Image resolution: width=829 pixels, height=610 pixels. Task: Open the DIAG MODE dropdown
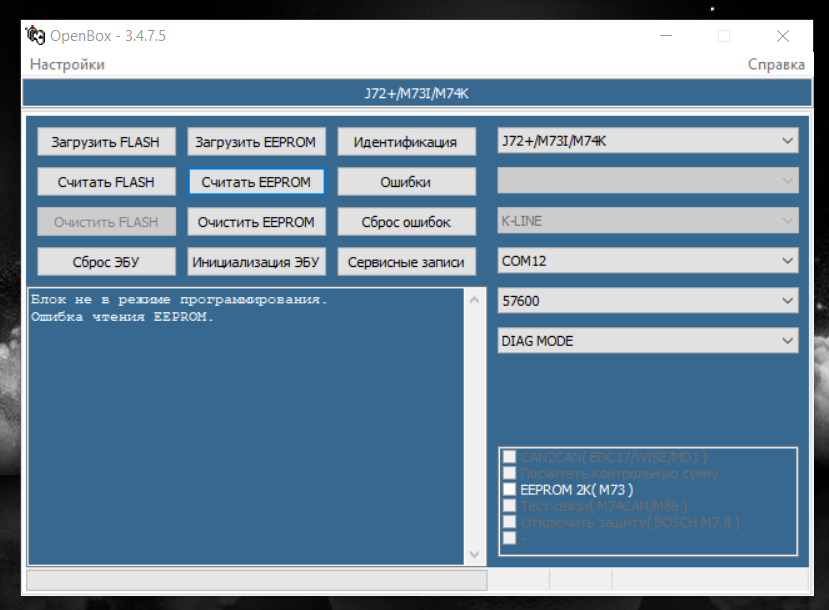tap(648, 341)
